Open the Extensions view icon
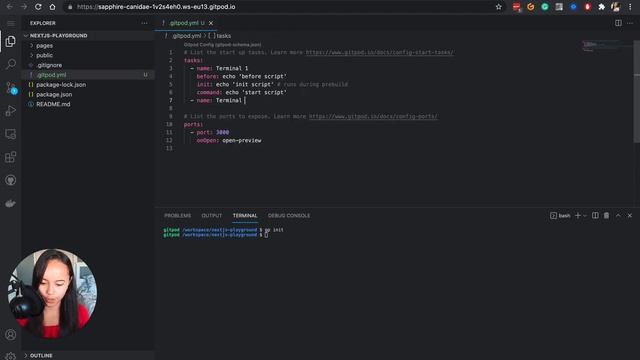This screenshot has height=360, width=640. click(11, 157)
